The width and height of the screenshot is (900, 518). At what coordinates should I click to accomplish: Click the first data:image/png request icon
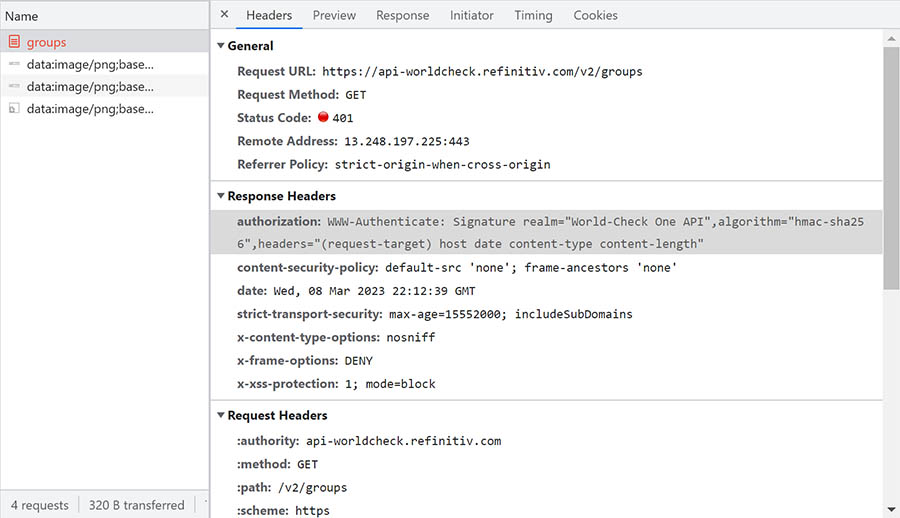click(14, 64)
